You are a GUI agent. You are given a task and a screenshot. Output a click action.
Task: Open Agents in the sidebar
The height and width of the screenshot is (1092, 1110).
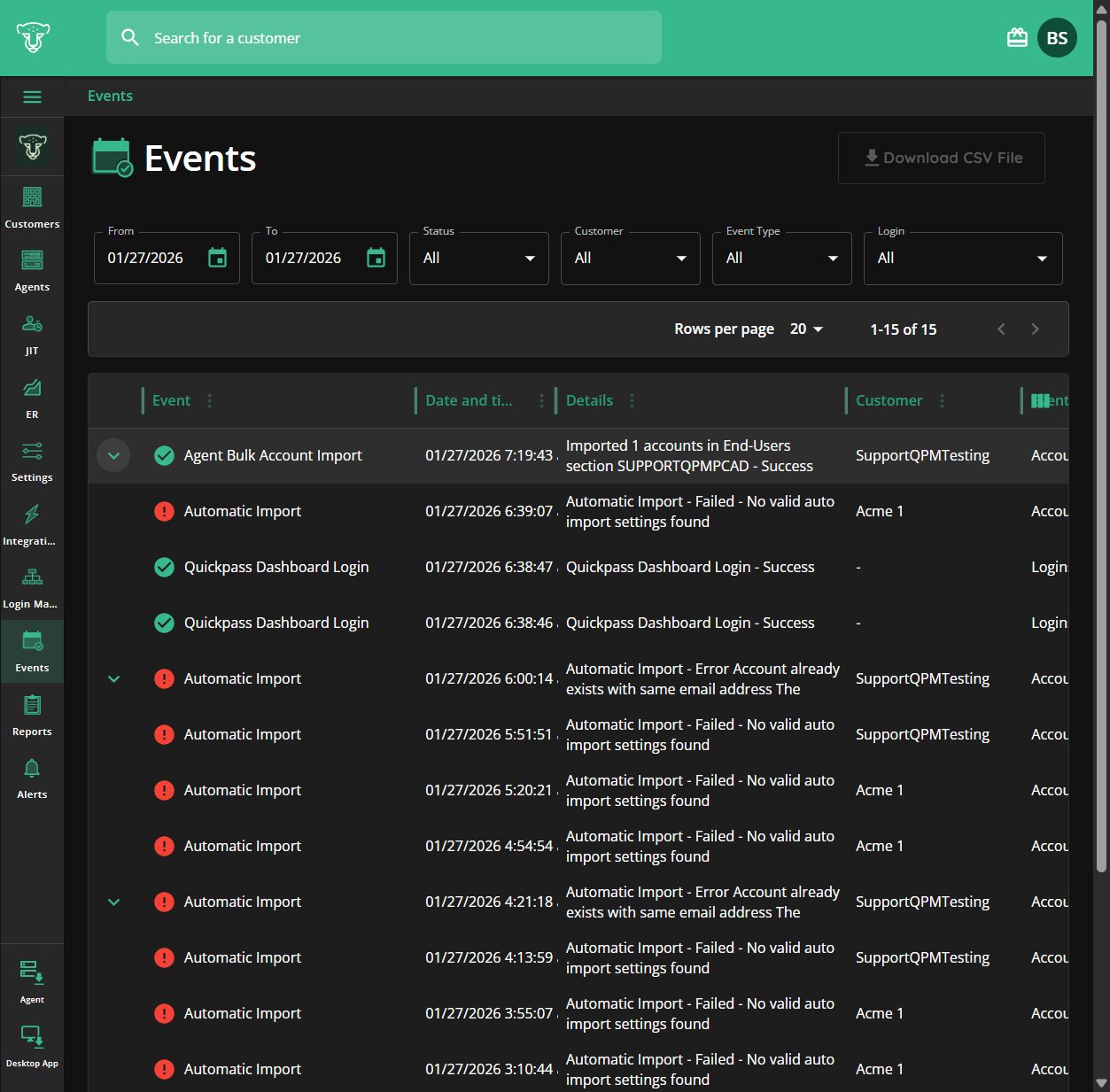(x=32, y=270)
